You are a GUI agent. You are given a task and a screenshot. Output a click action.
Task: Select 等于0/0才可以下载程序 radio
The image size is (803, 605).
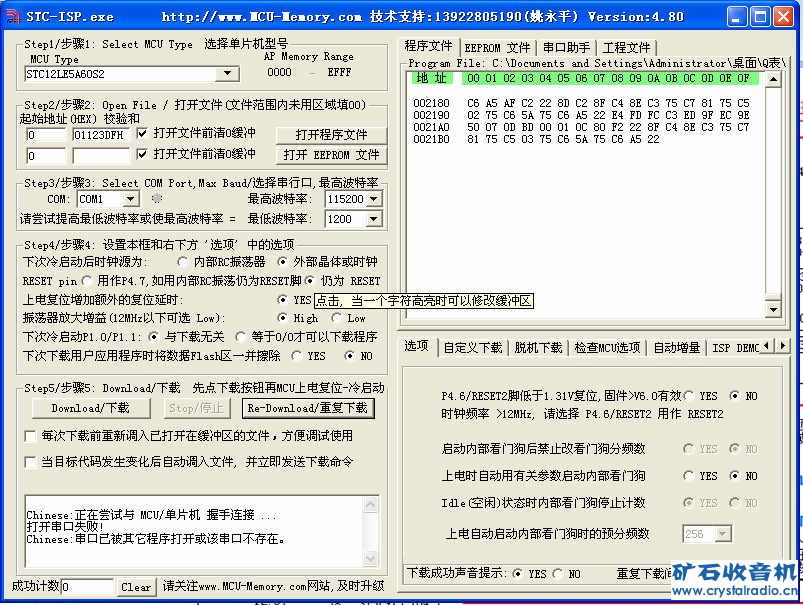pos(240,337)
